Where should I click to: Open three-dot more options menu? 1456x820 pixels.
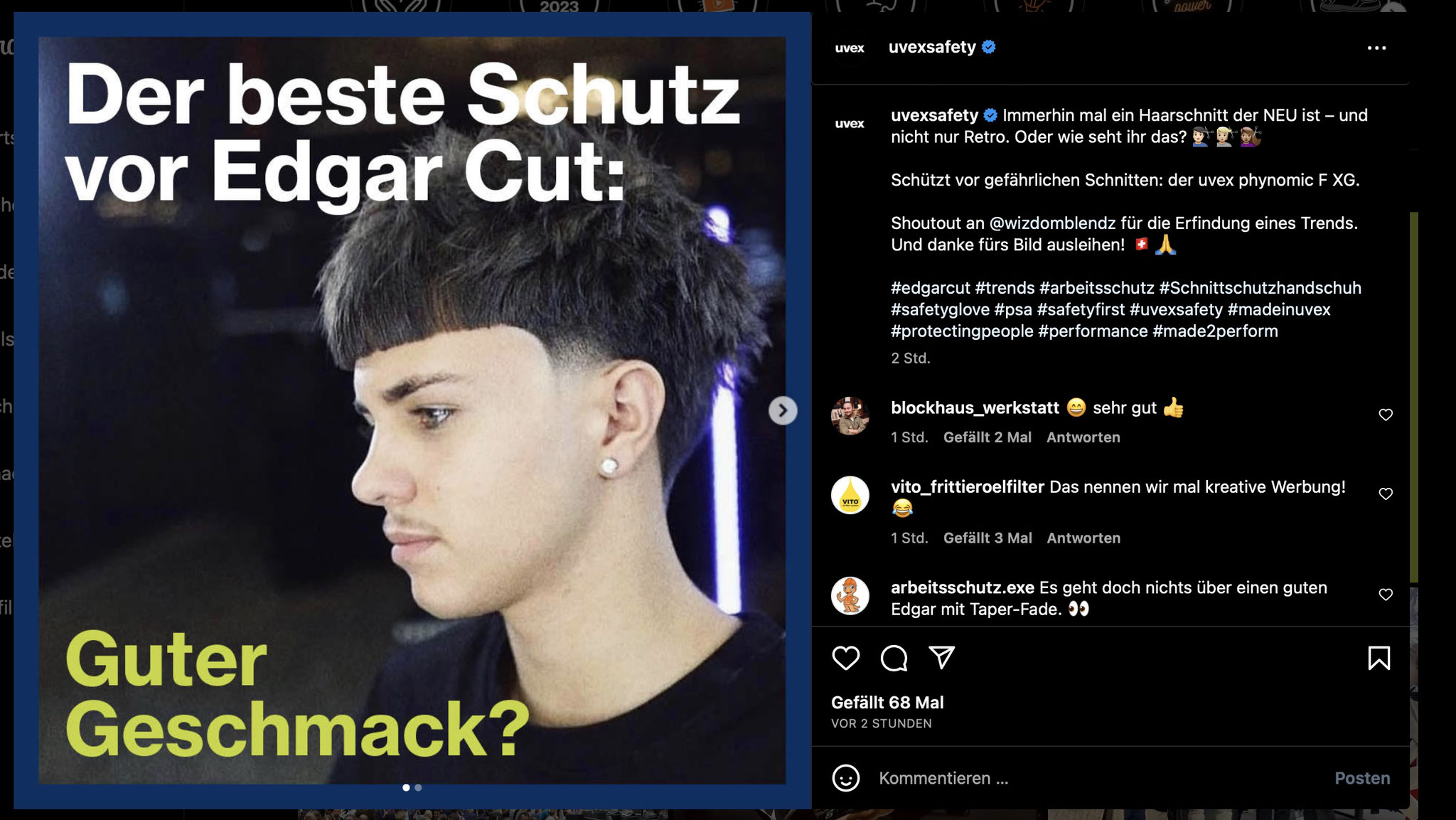[1376, 48]
